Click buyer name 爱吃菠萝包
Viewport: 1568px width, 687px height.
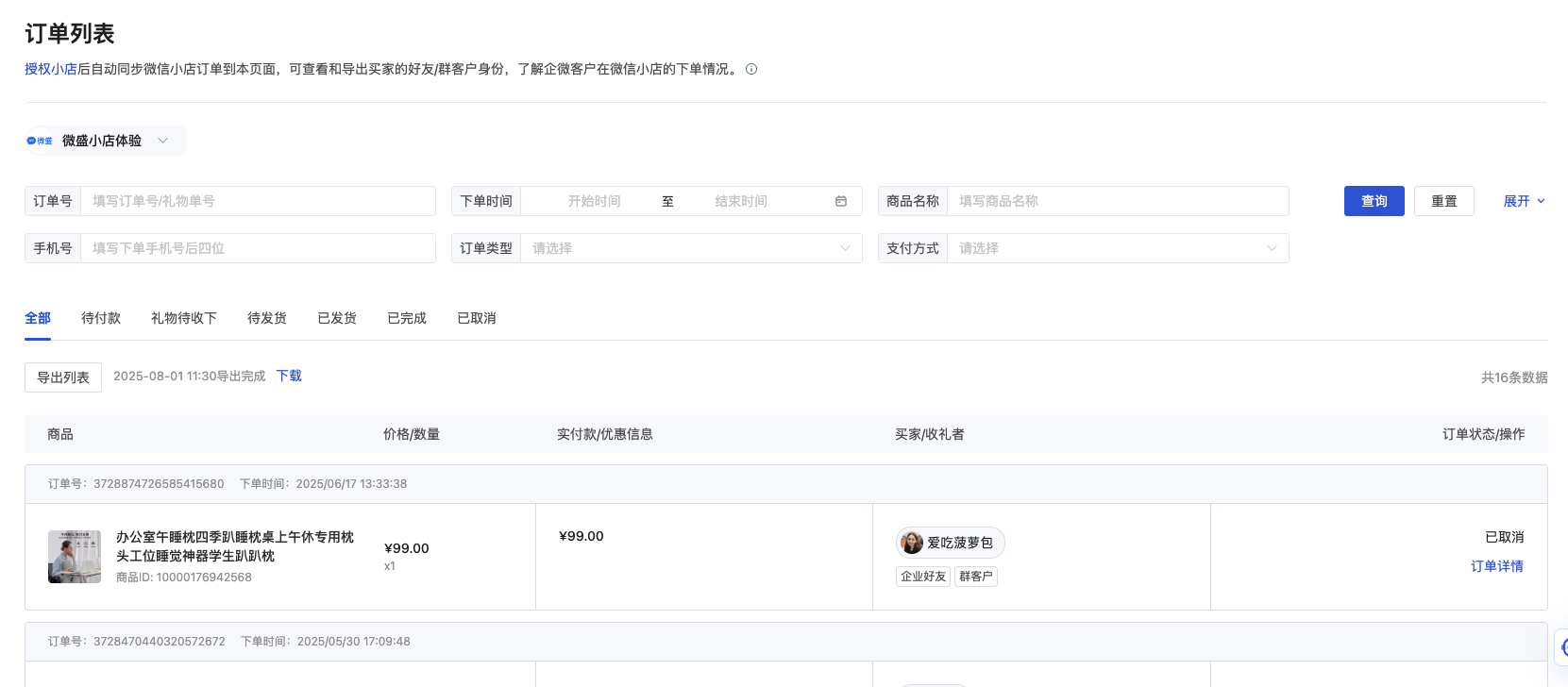960,543
